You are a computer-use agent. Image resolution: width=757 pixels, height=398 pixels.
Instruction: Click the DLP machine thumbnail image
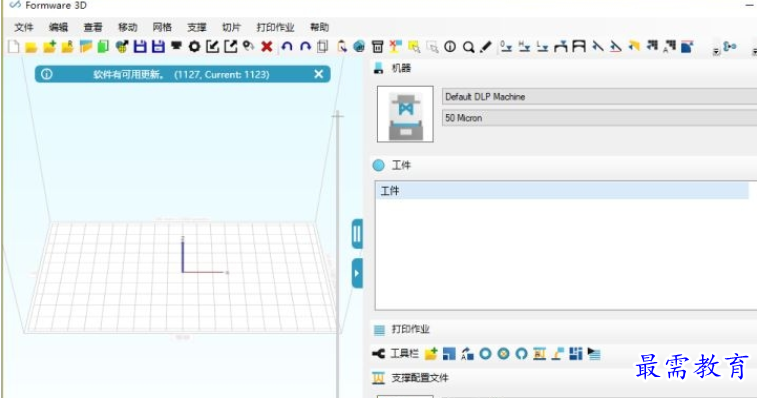[405, 114]
